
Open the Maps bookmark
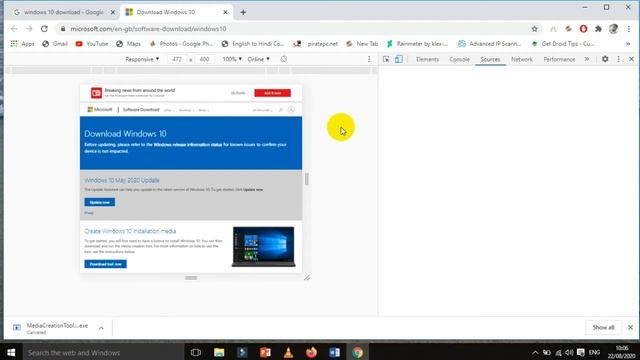coord(129,44)
